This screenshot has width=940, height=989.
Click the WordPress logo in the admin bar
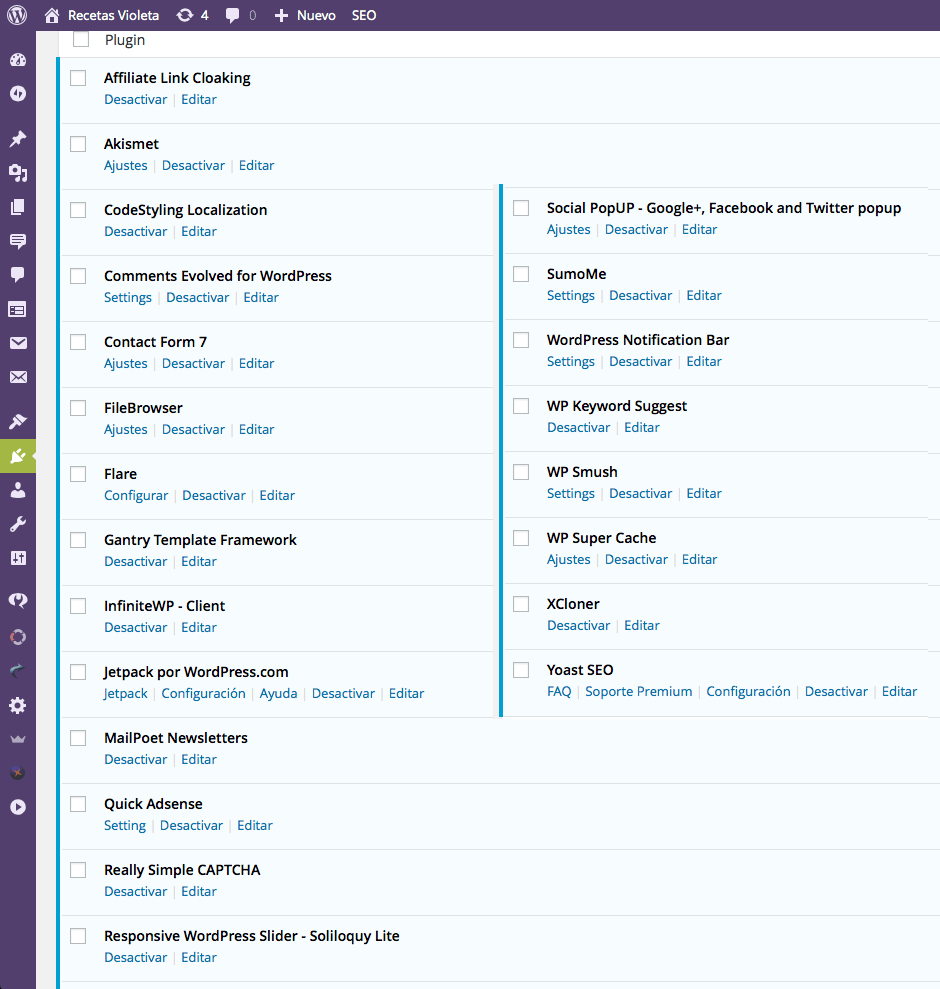point(17,15)
